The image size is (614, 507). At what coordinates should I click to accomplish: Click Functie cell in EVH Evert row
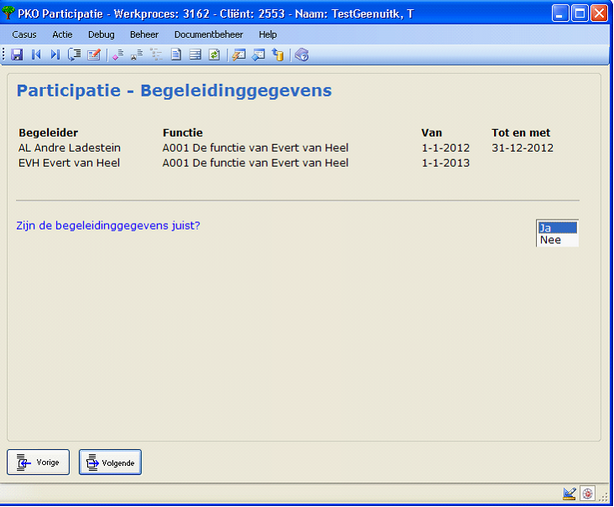point(255,163)
